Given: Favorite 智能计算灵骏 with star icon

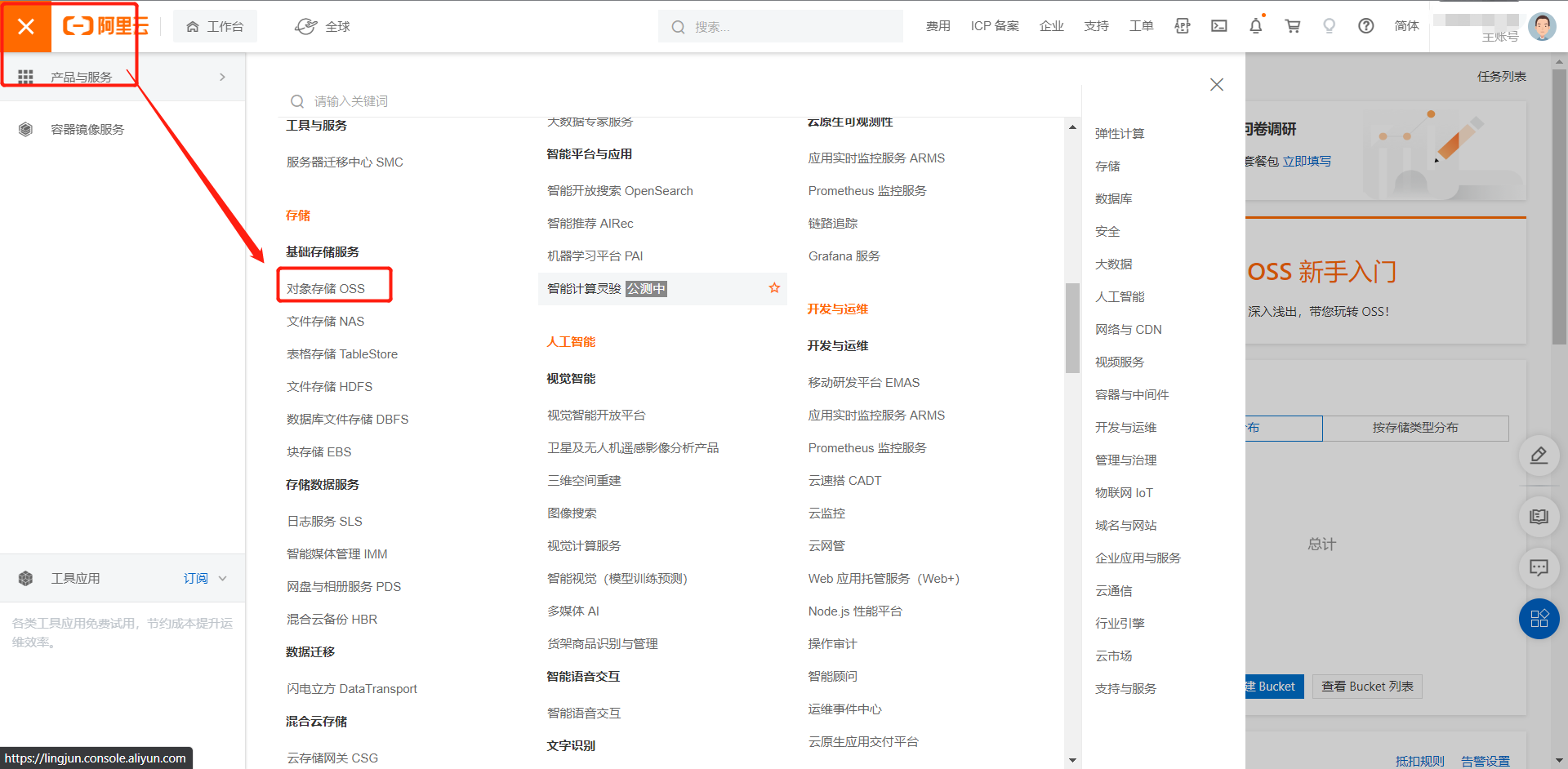Looking at the screenshot, I should 774,288.
